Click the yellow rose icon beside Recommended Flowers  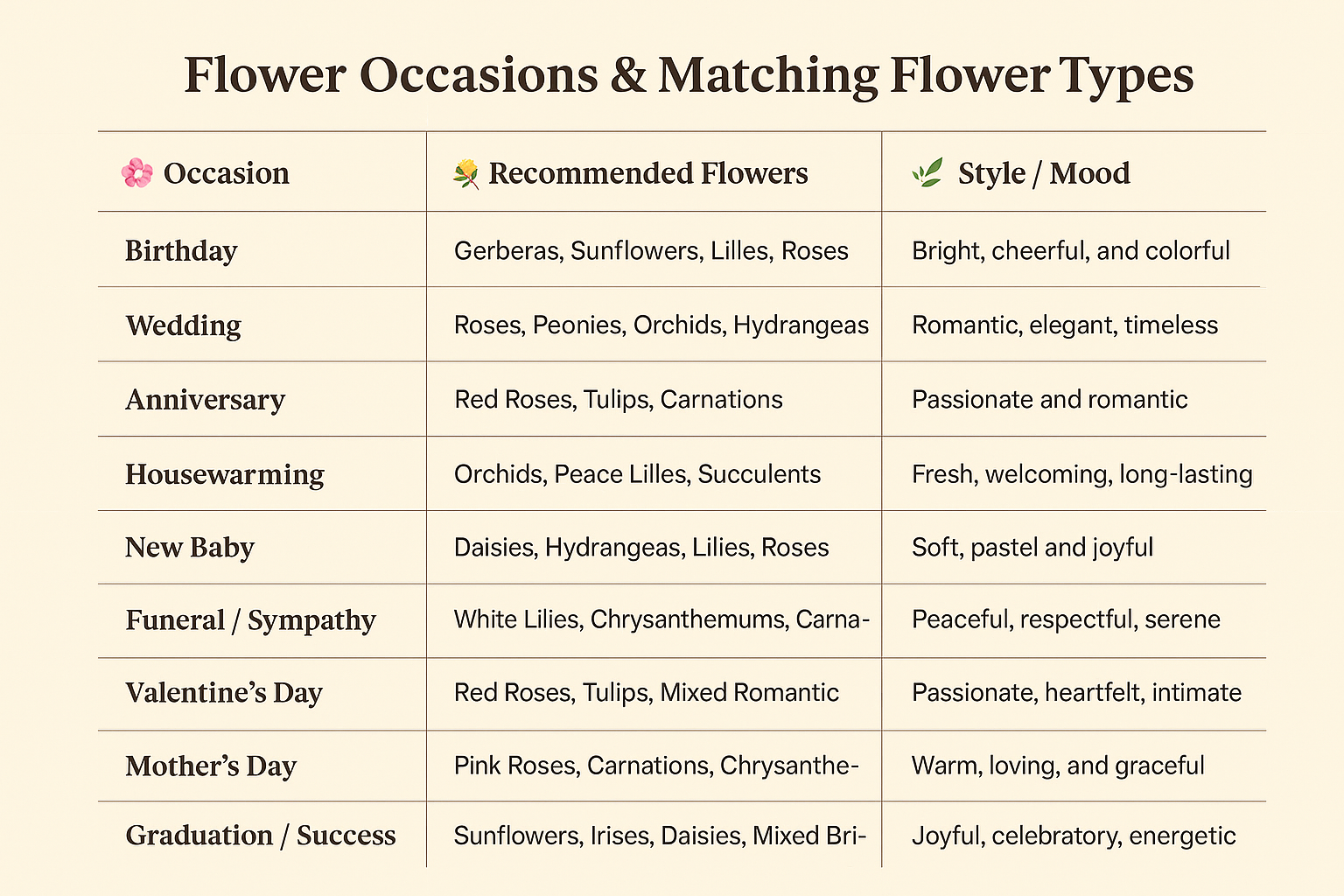click(465, 174)
